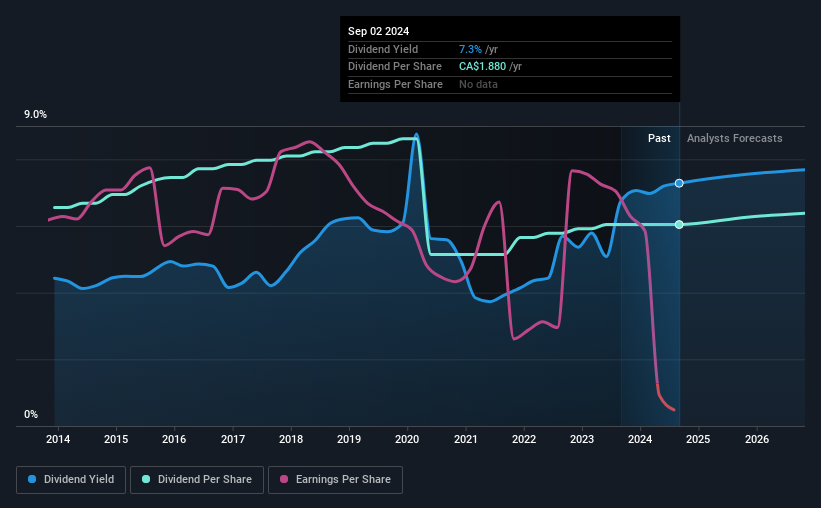Click the 'Dividend Yield' row label in tooltip
The height and width of the screenshot is (508, 821).
[x=383, y=49]
